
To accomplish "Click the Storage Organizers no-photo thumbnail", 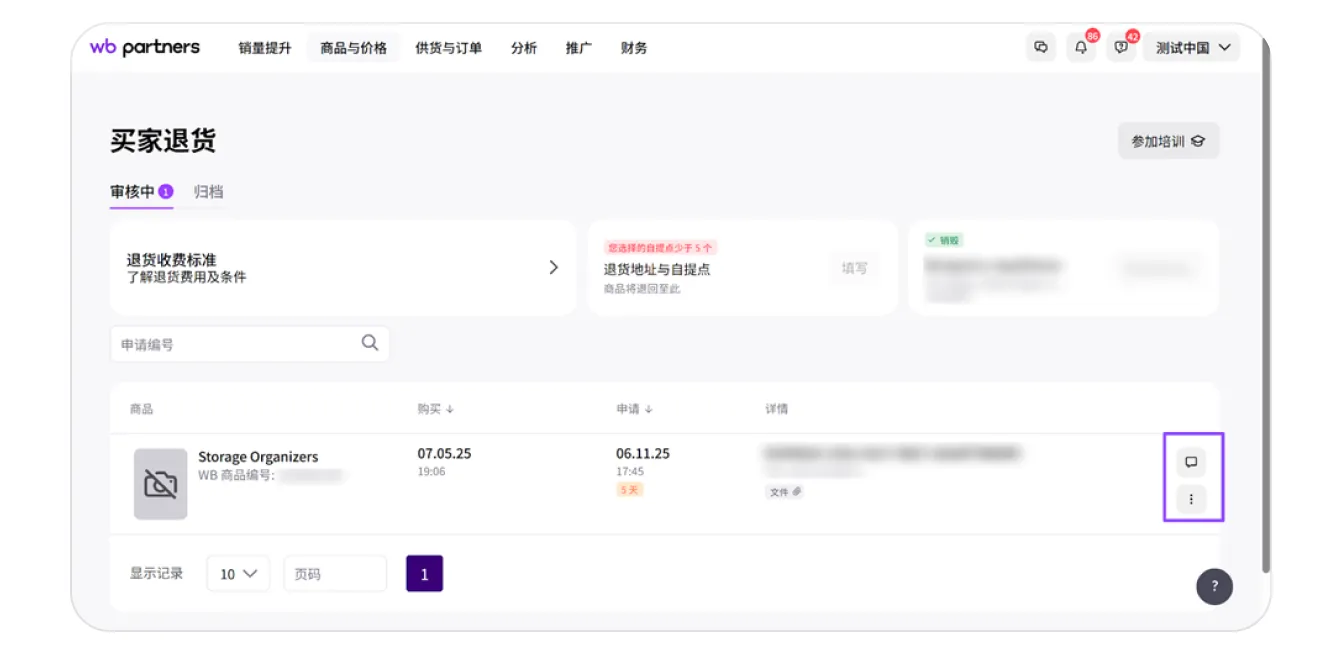I will [160, 484].
